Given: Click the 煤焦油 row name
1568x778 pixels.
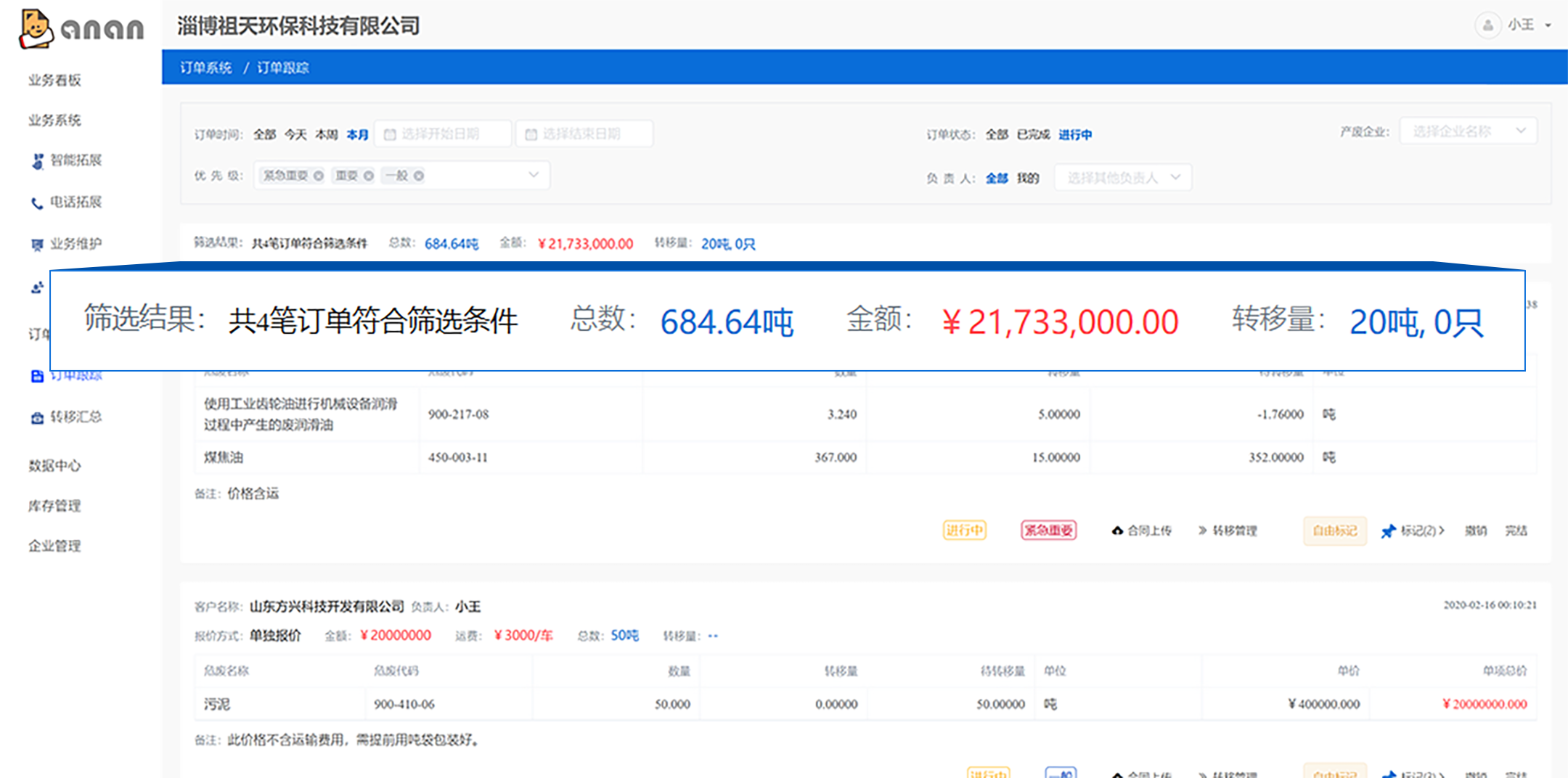Looking at the screenshot, I should point(224,457).
